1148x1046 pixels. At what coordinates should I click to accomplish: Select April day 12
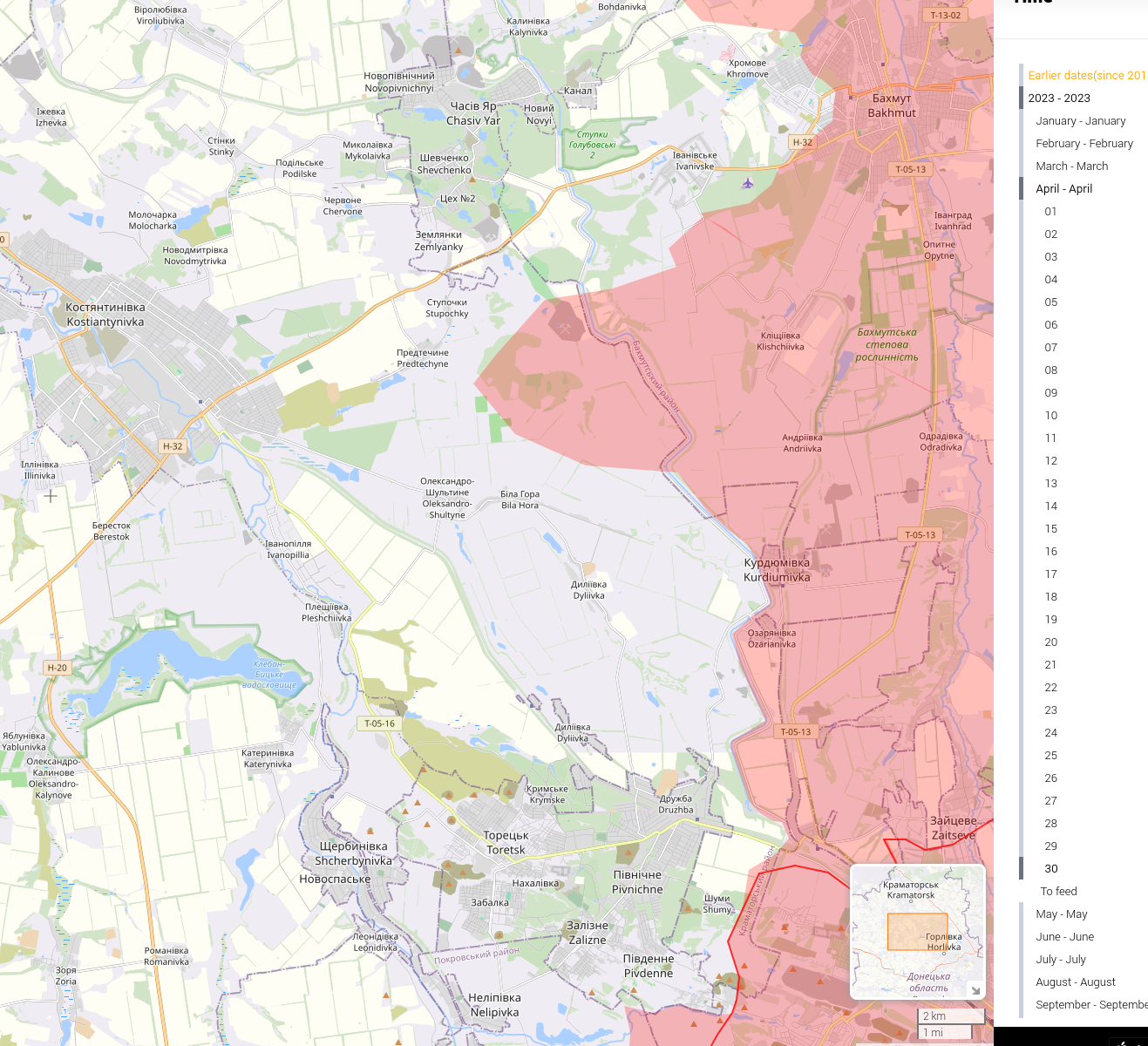tap(1051, 461)
